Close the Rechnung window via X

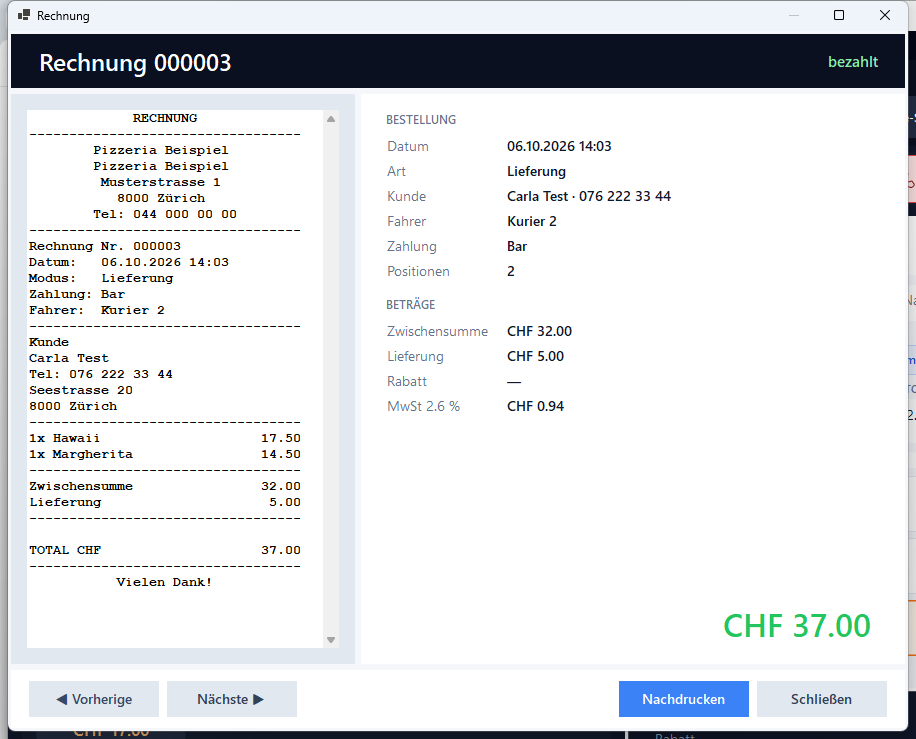[885, 15]
